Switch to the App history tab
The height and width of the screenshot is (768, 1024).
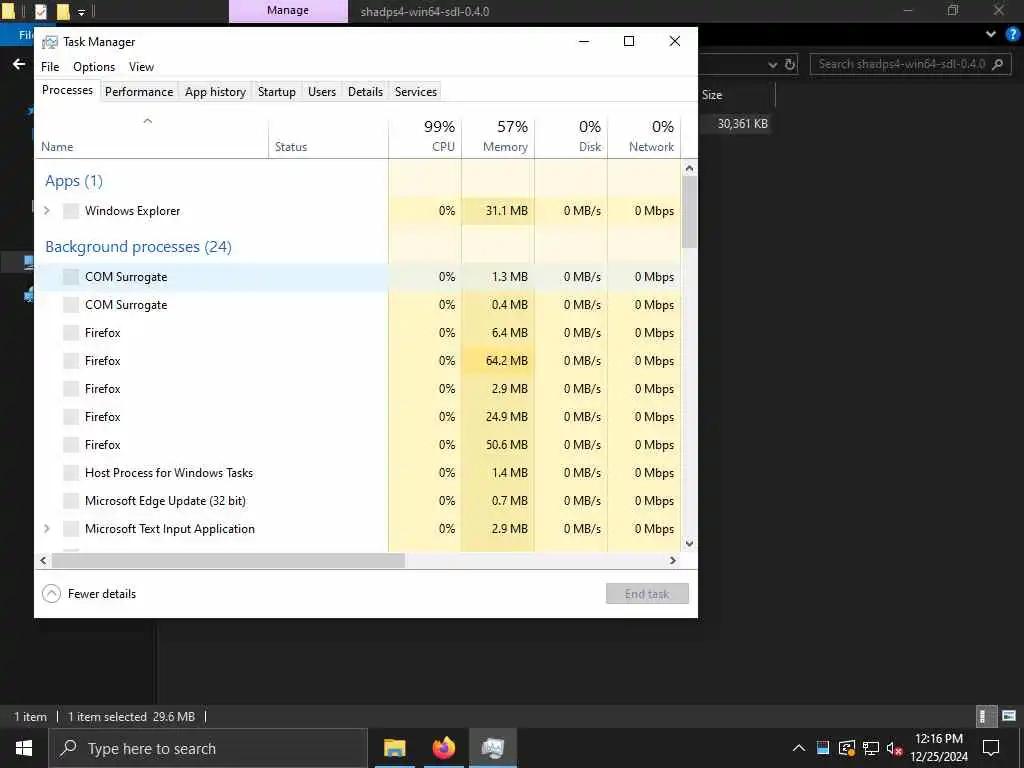(x=216, y=92)
